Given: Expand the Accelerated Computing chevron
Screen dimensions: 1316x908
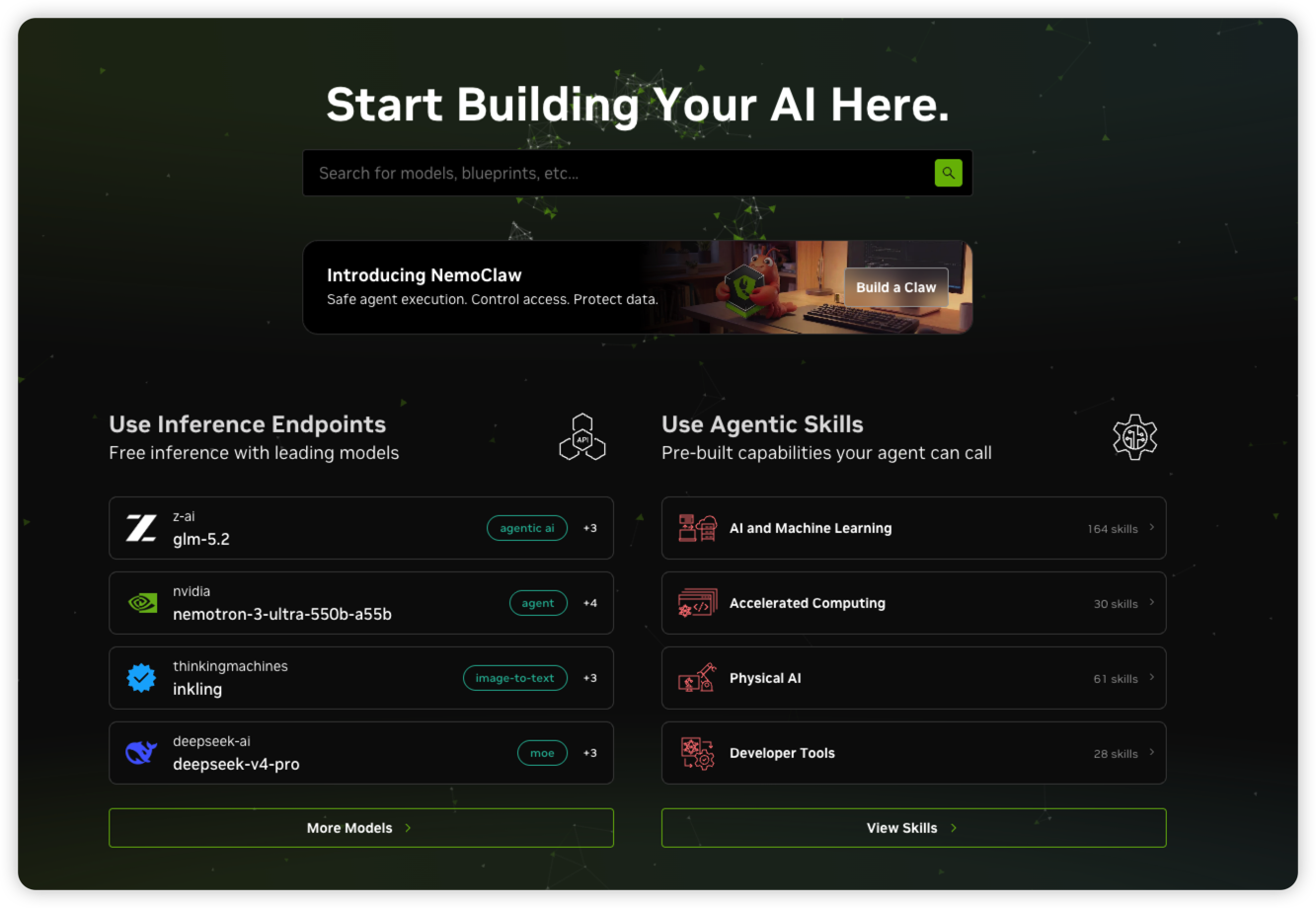Looking at the screenshot, I should (1151, 603).
